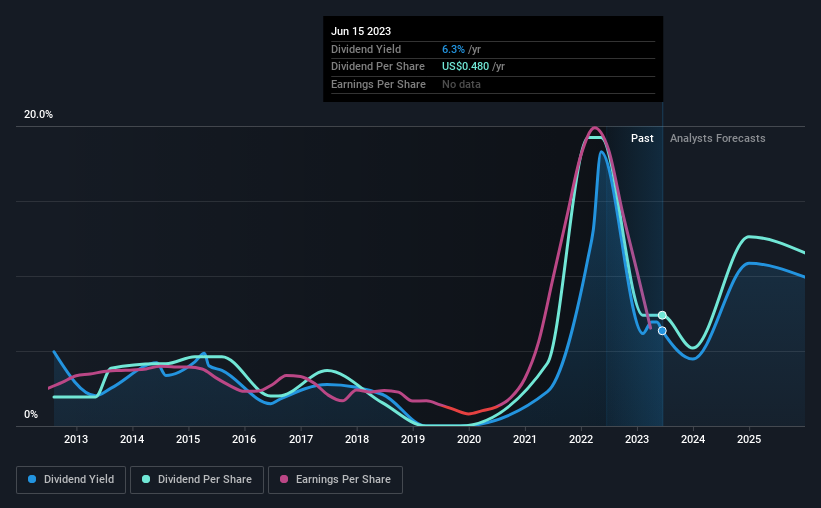Screen dimensions: 821x508
Task: Toggle the Dividend Per Share legend button
Action: (x=197, y=480)
